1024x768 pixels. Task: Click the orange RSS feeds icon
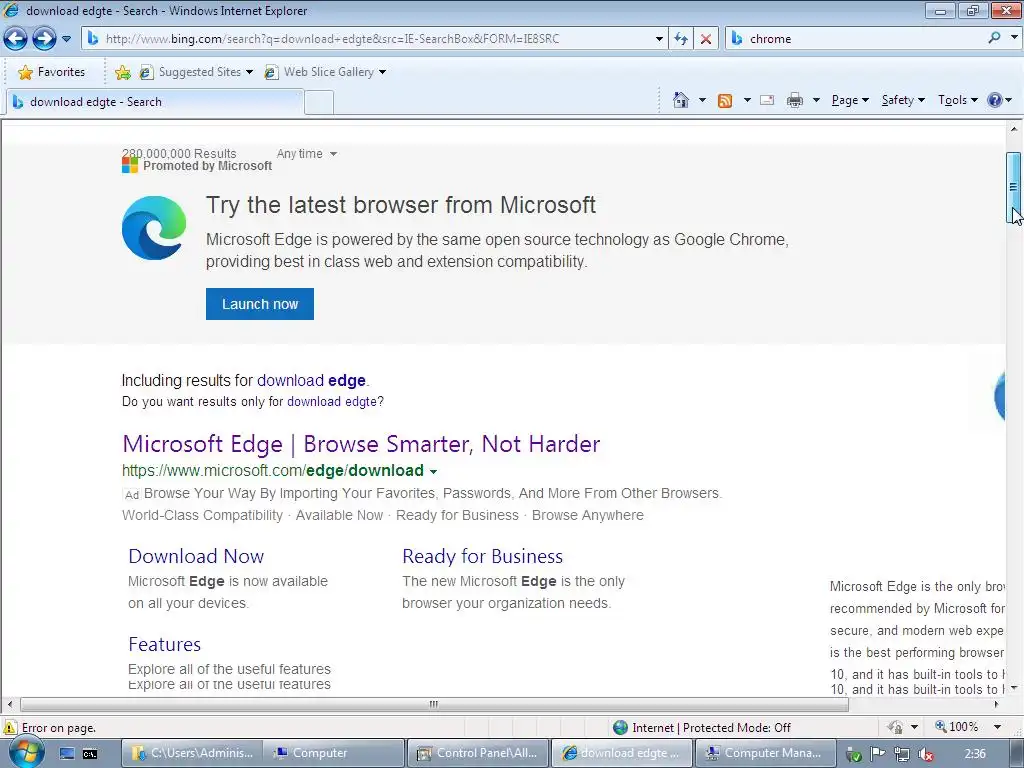coord(725,101)
